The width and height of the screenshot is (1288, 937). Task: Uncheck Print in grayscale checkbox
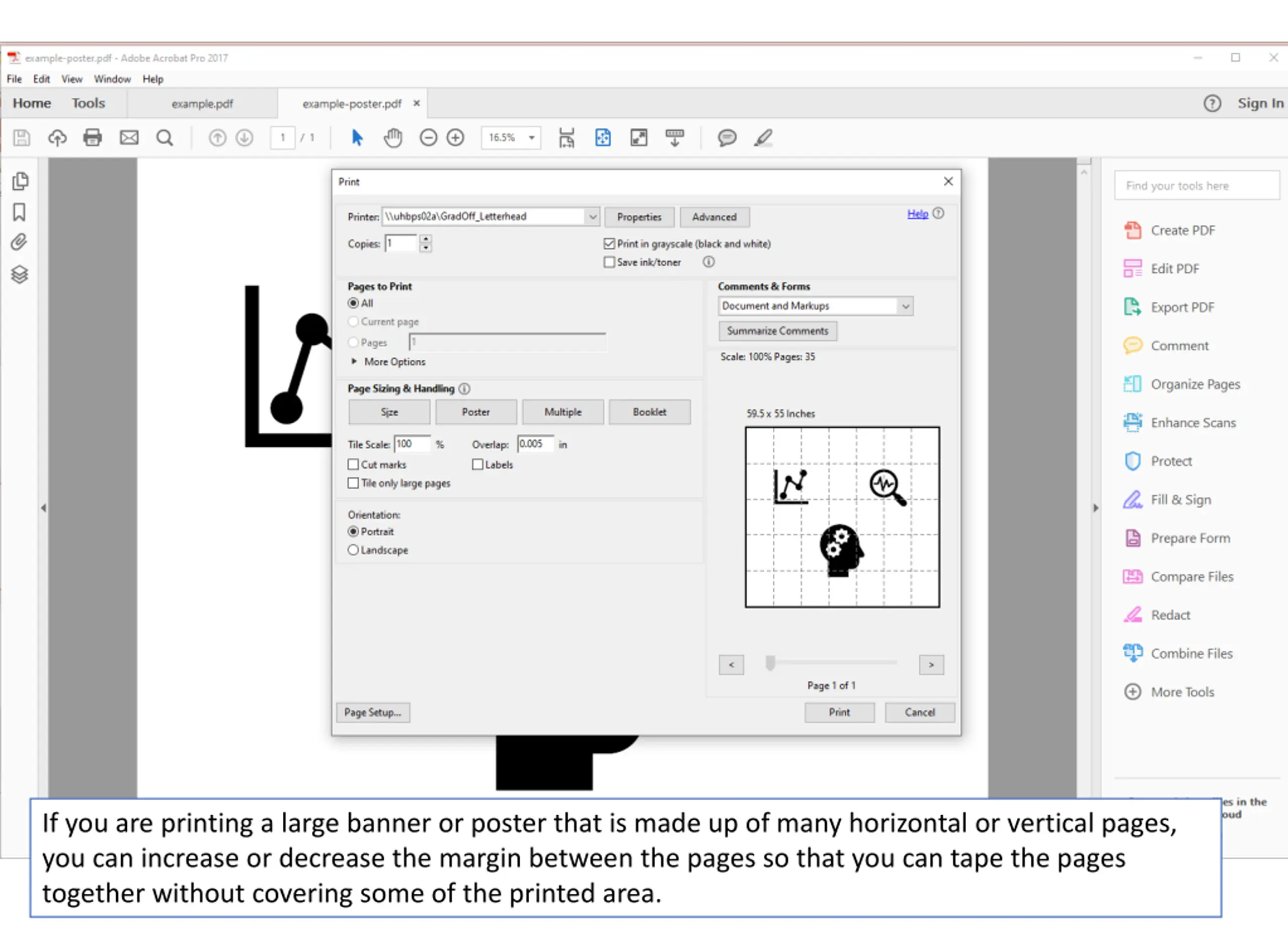point(609,244)
